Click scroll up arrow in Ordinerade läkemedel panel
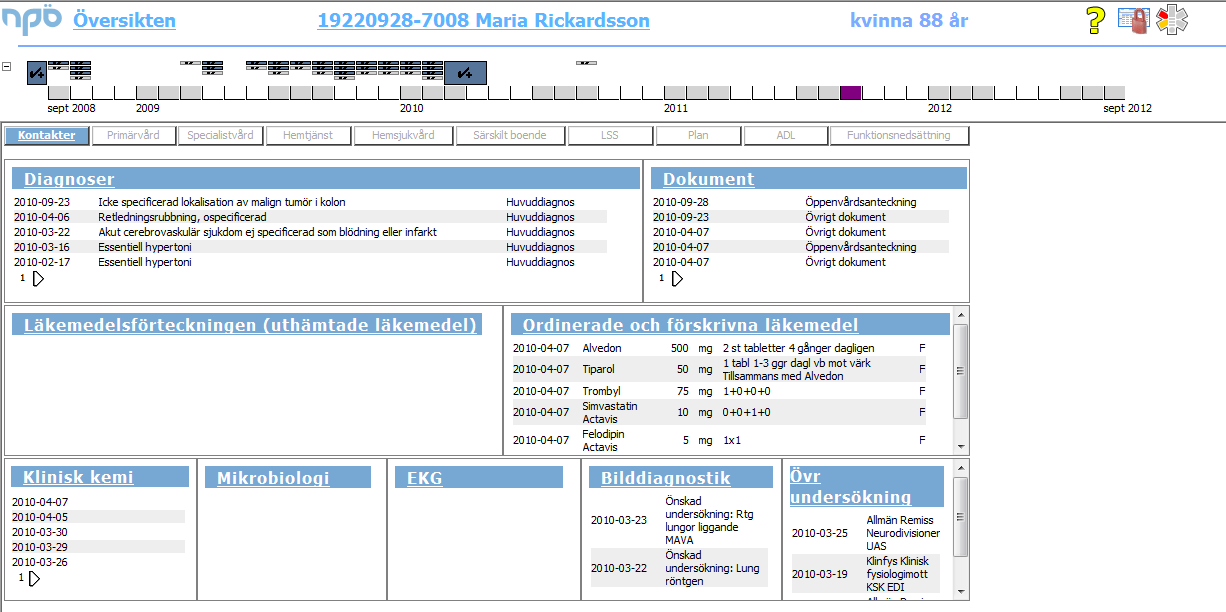The width and height of the screenshot is (1226, 612). 960,316
